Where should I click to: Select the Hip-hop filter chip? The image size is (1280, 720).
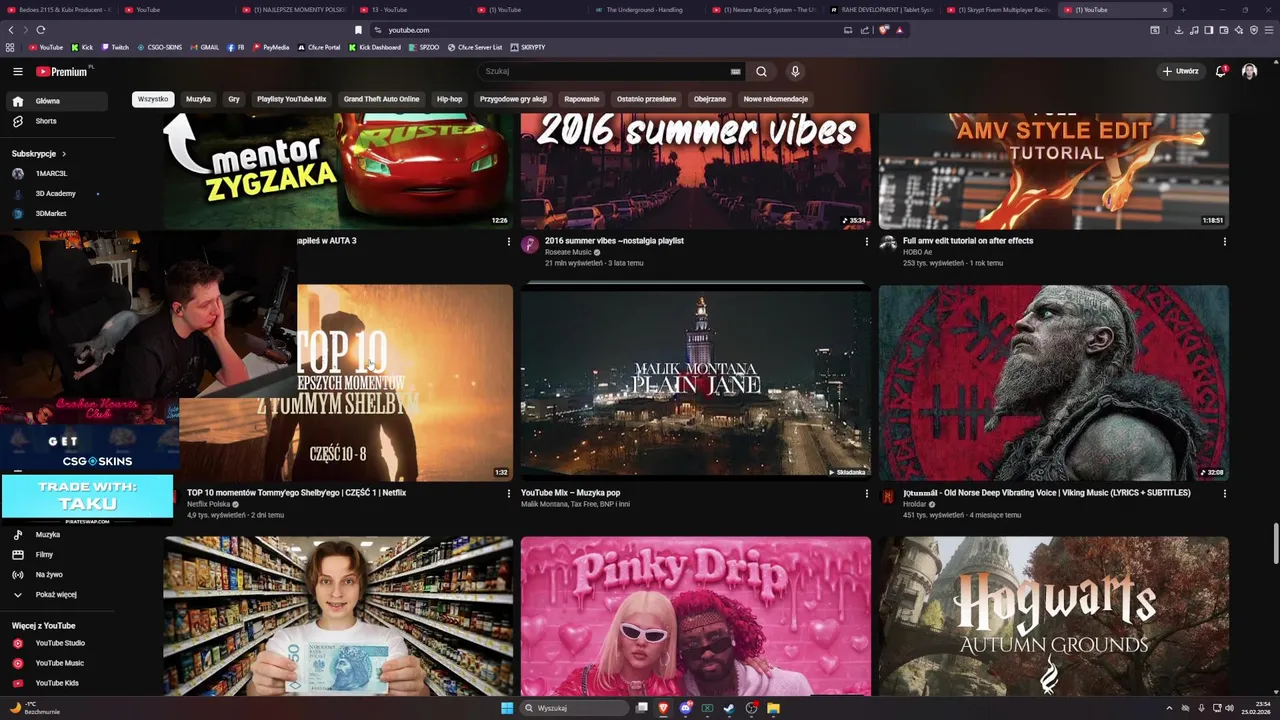[x=449, y=99]
